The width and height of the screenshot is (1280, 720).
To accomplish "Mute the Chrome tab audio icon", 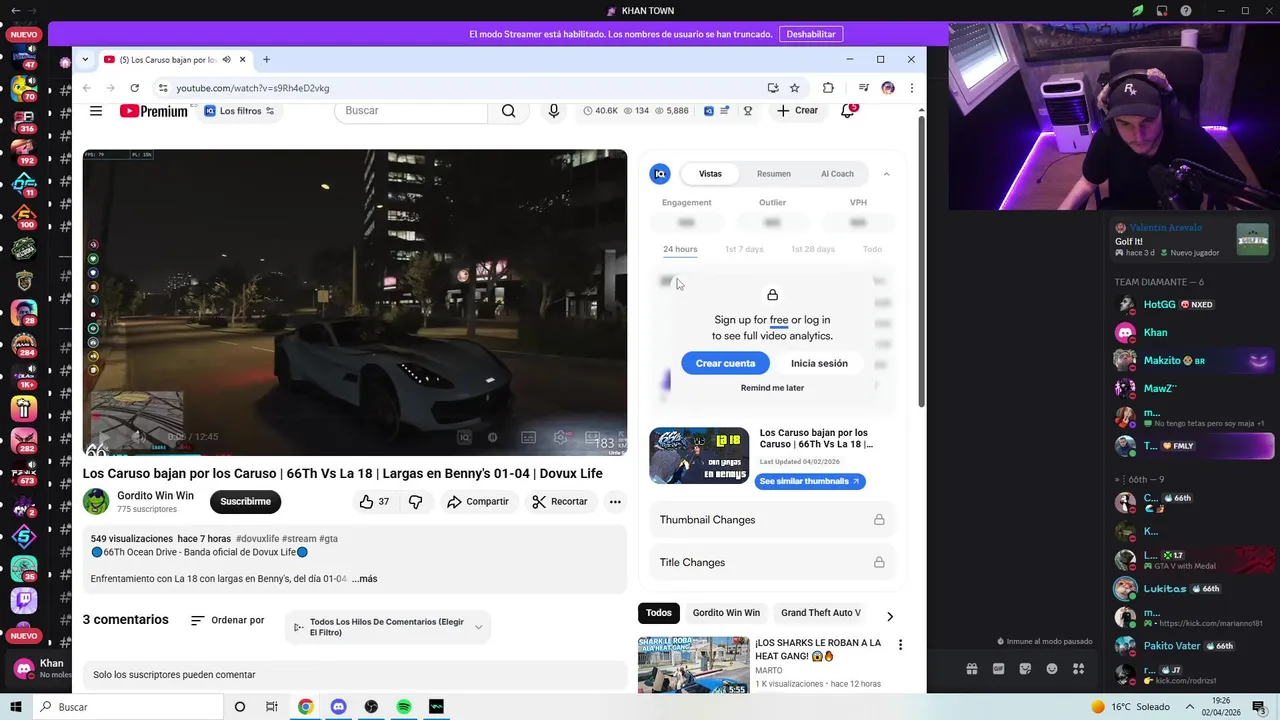I will pos(226,60).
